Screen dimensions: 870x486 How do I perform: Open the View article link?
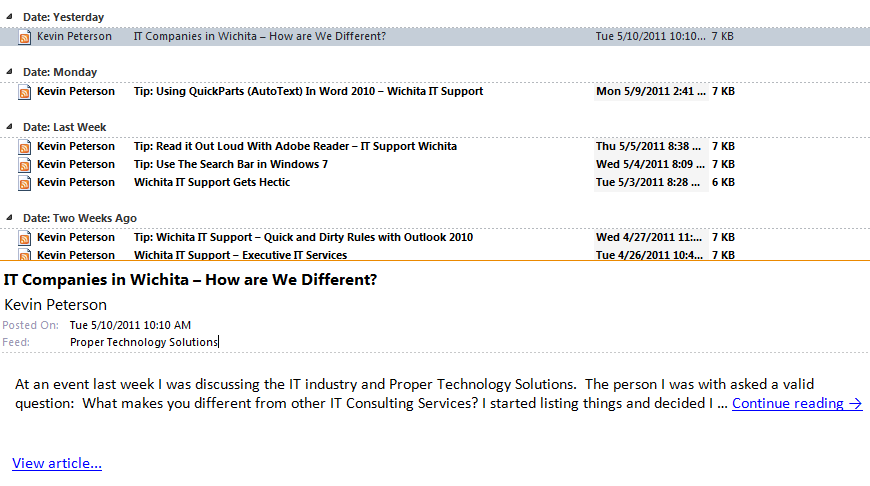(57, 463)
